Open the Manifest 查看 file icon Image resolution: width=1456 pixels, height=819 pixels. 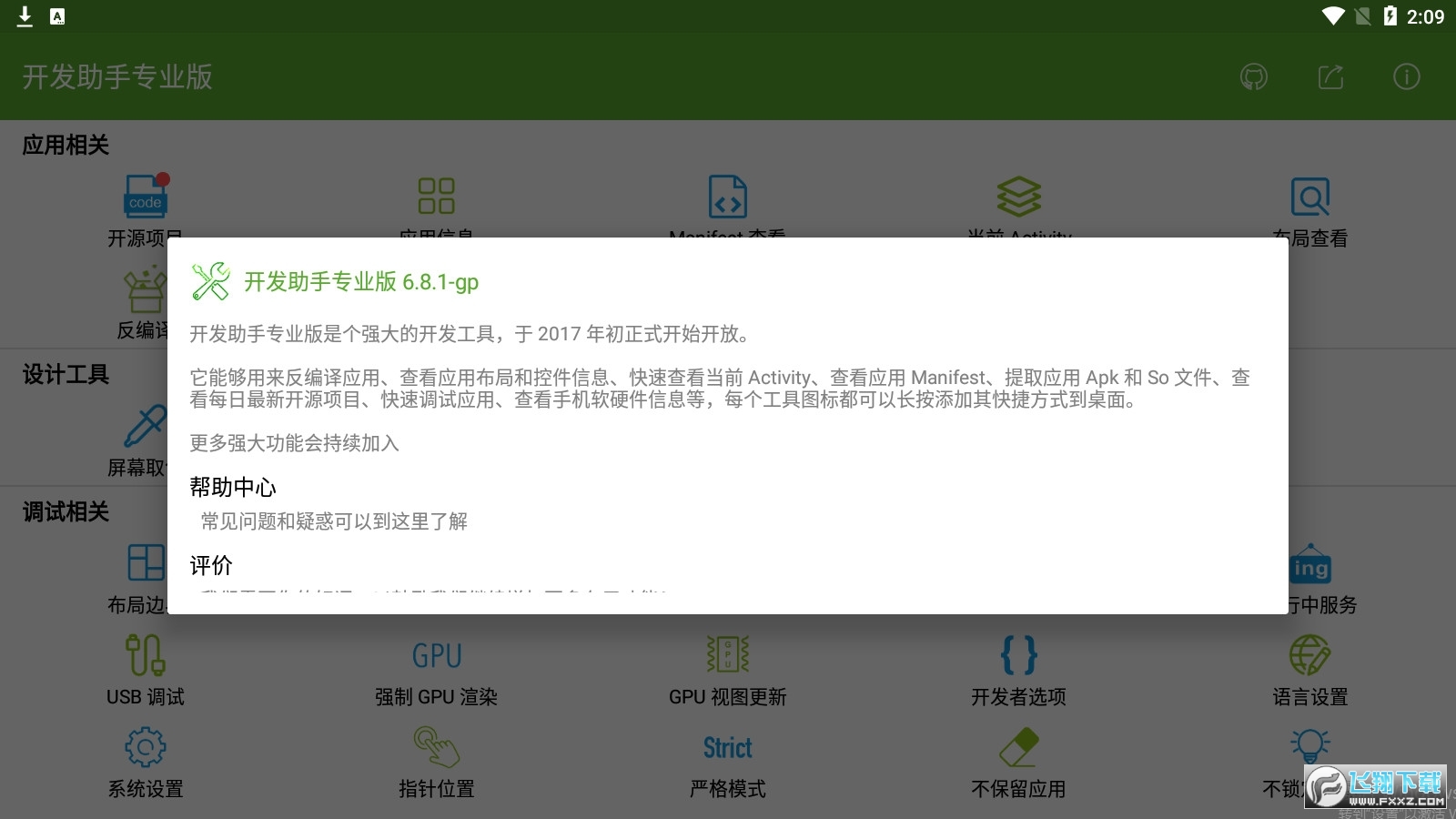pyautogui.click(x=728, y=196)
